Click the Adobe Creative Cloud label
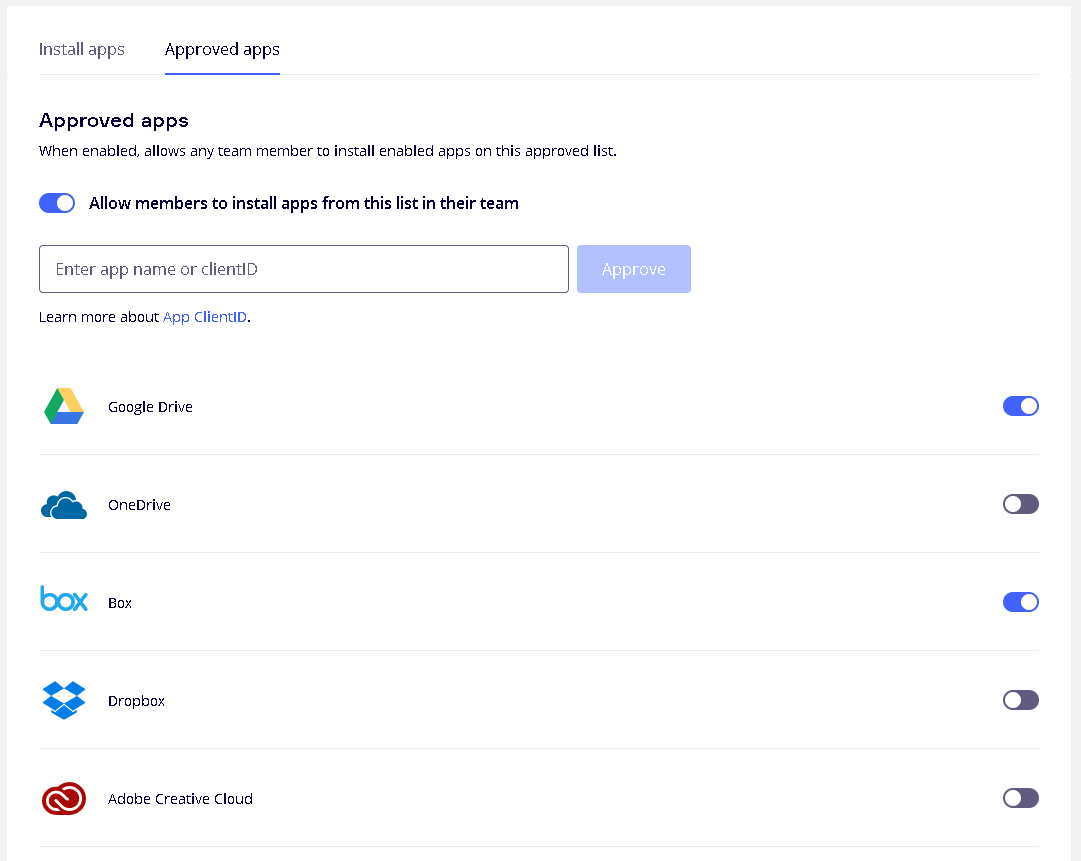 click(x=180, y=799)
